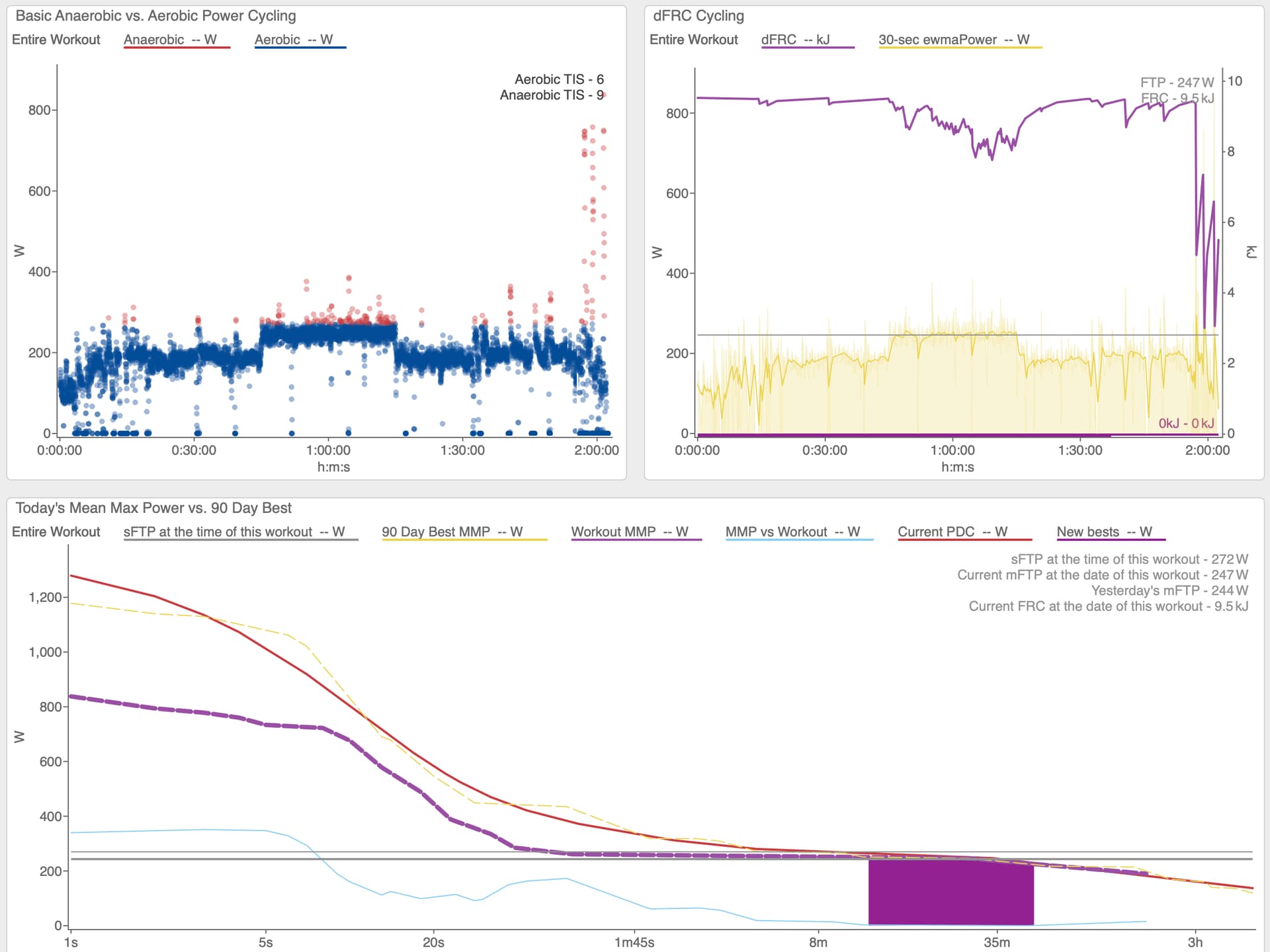This screenshot has width=1270, height=952.
Task: Click the purple New bests shaded bar
Action: [951, 892]
